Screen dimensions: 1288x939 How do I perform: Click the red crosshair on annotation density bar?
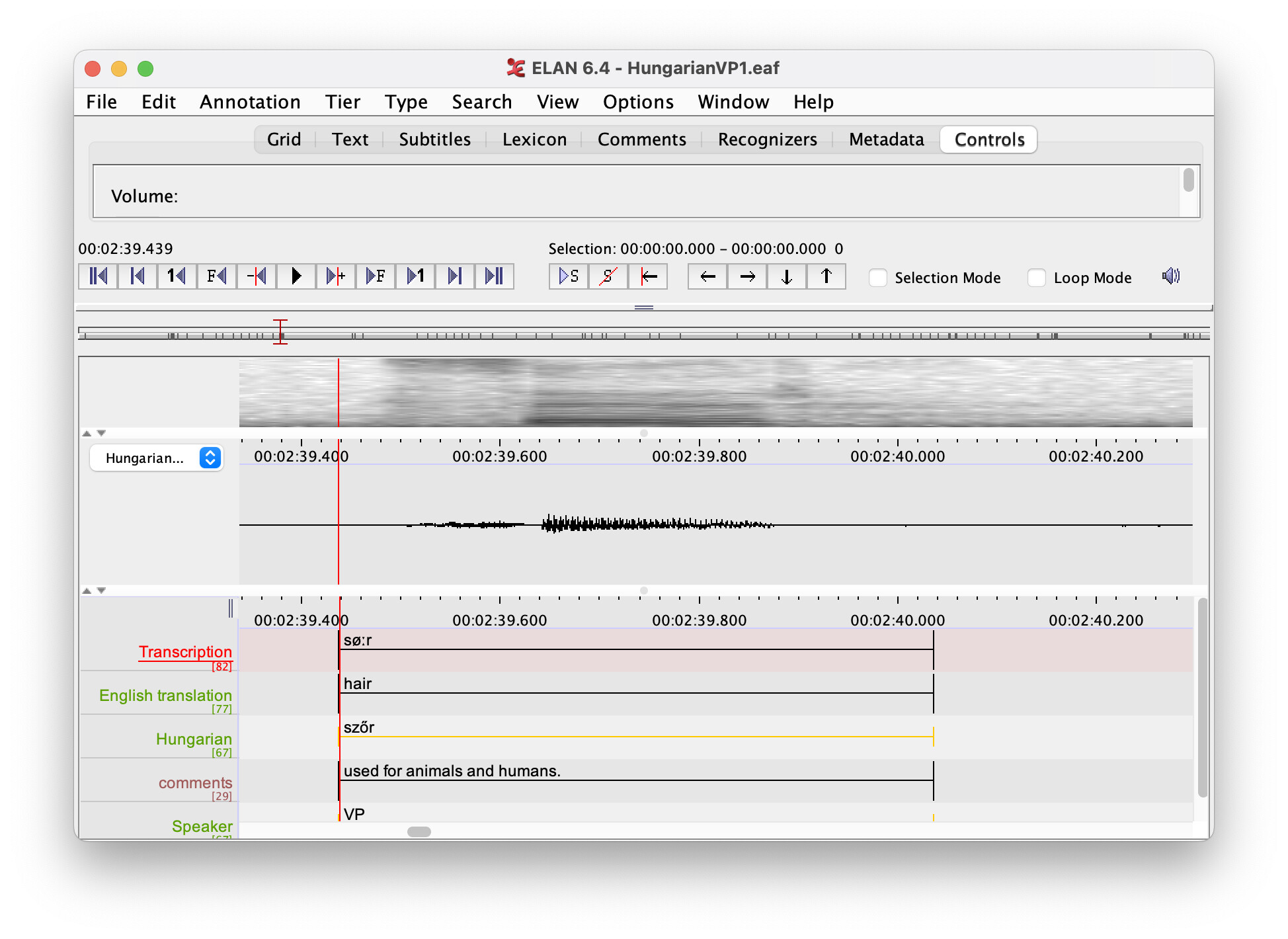pyautogui.click(x=280, y=331)
